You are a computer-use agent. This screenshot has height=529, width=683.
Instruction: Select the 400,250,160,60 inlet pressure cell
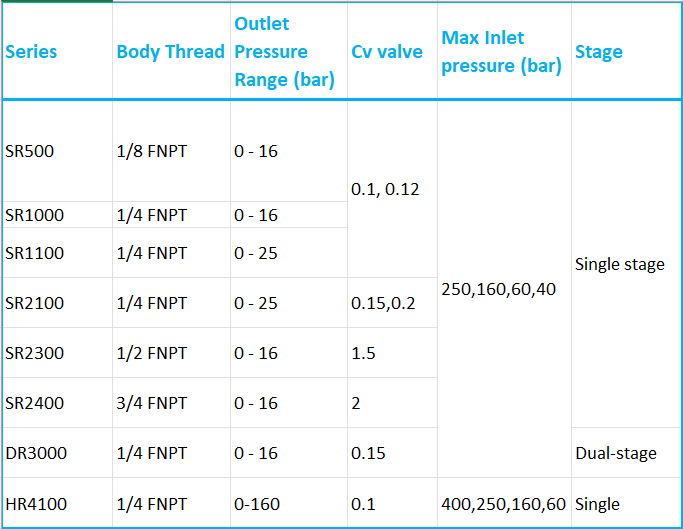tap(501, 504)
